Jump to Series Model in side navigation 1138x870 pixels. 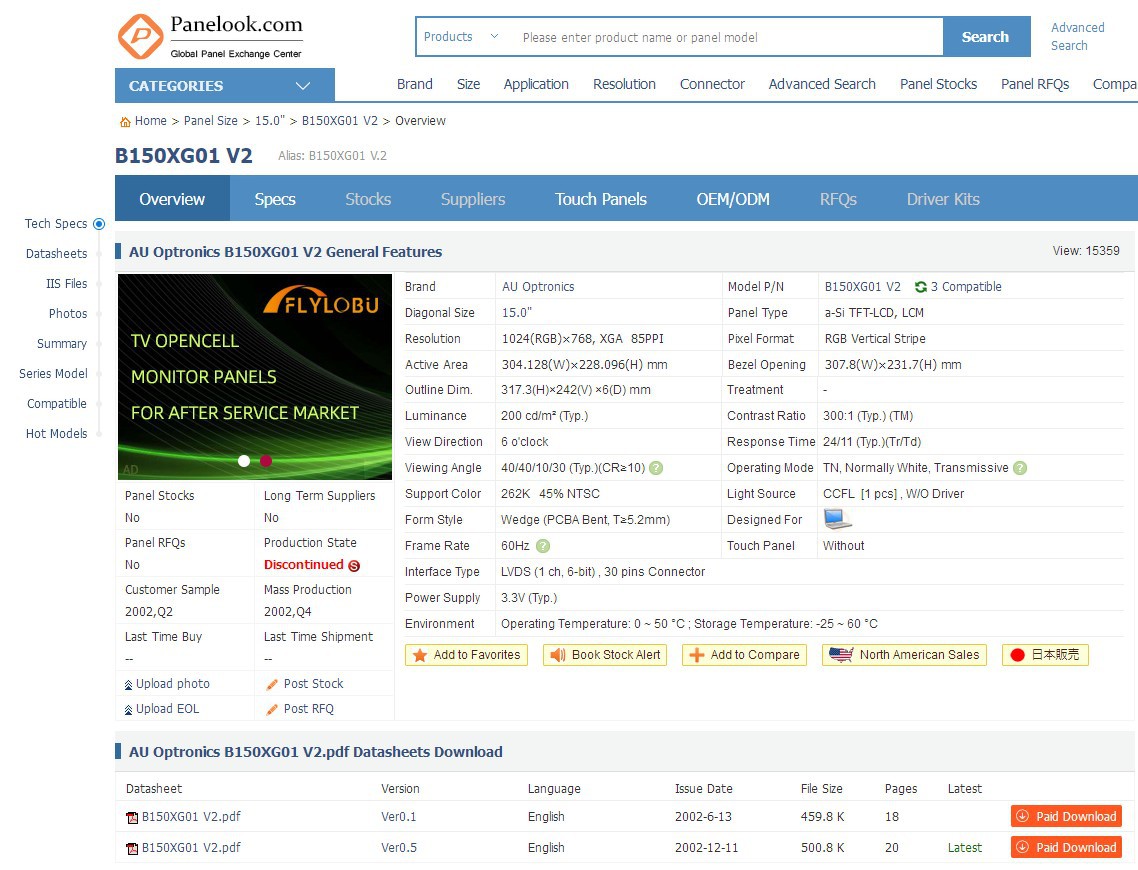[x=53, y=374]
